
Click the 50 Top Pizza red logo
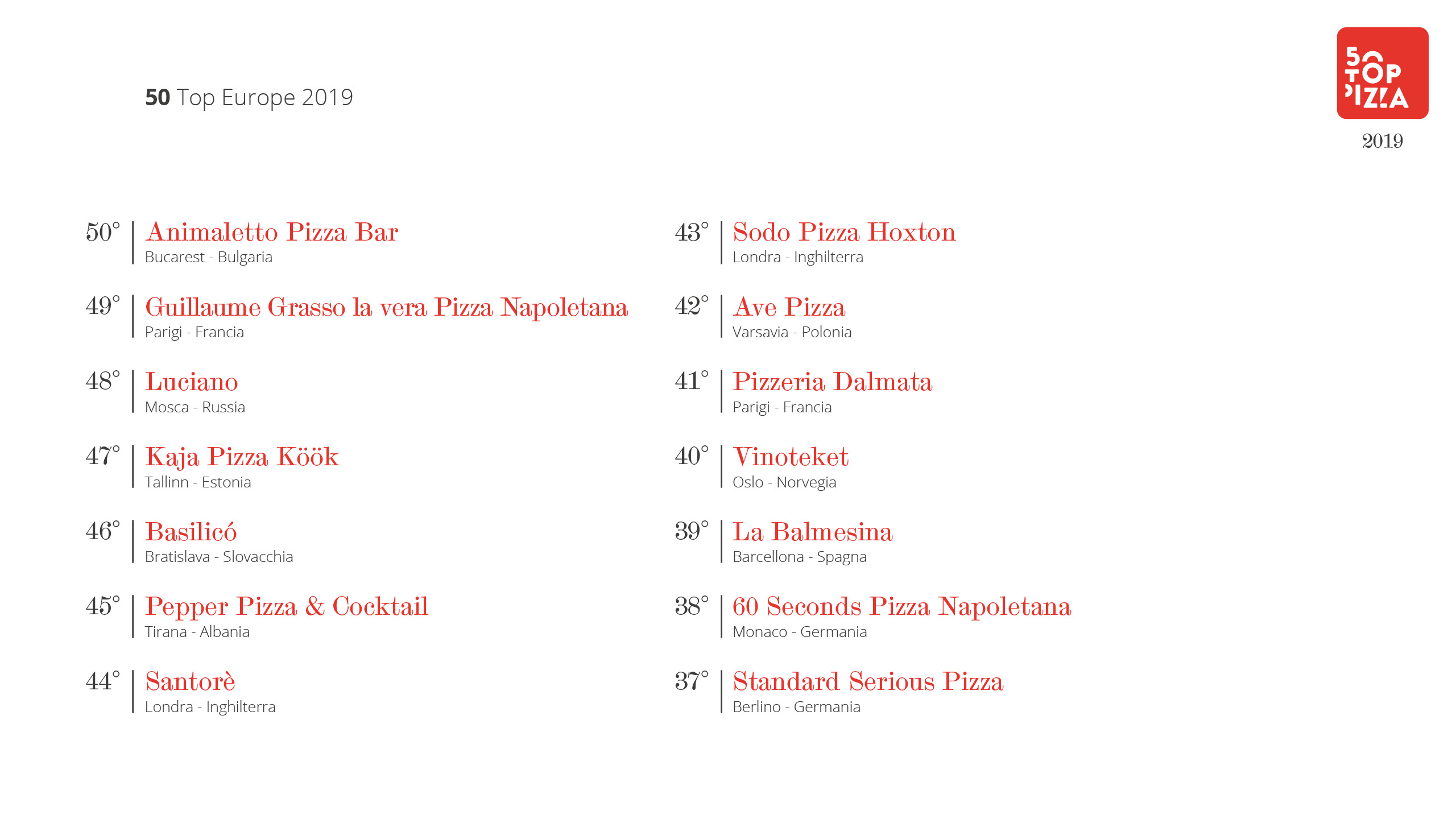pos(1382,73)
